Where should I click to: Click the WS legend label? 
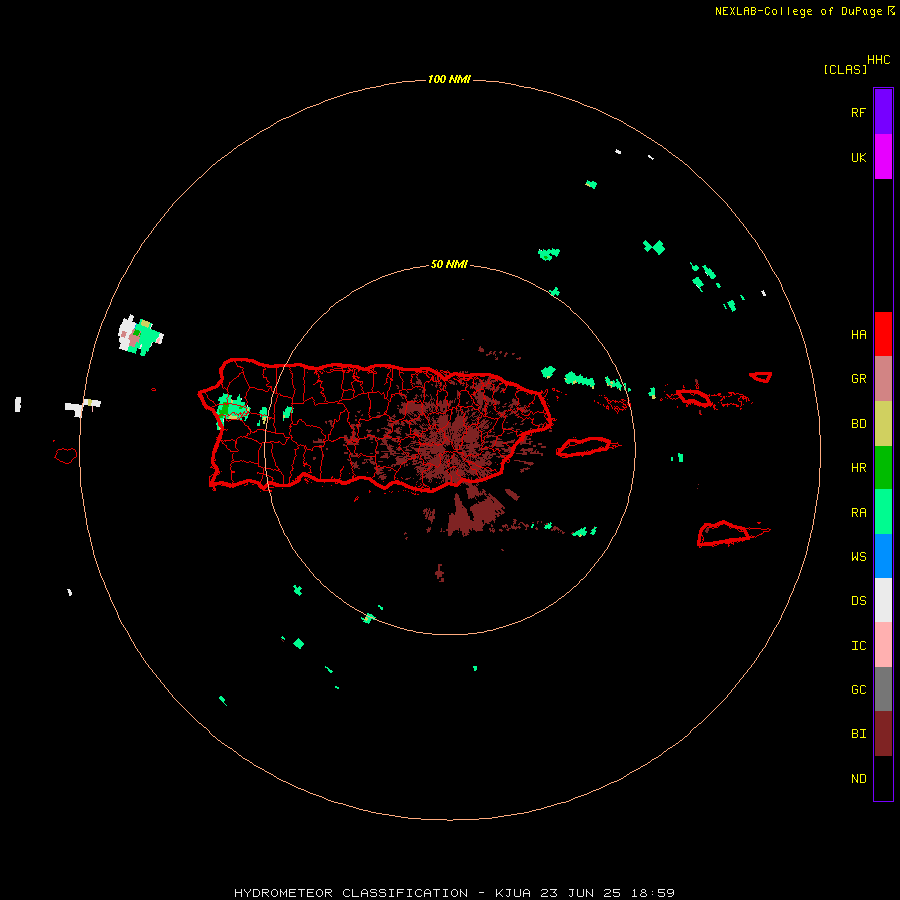tap(858, 557)
